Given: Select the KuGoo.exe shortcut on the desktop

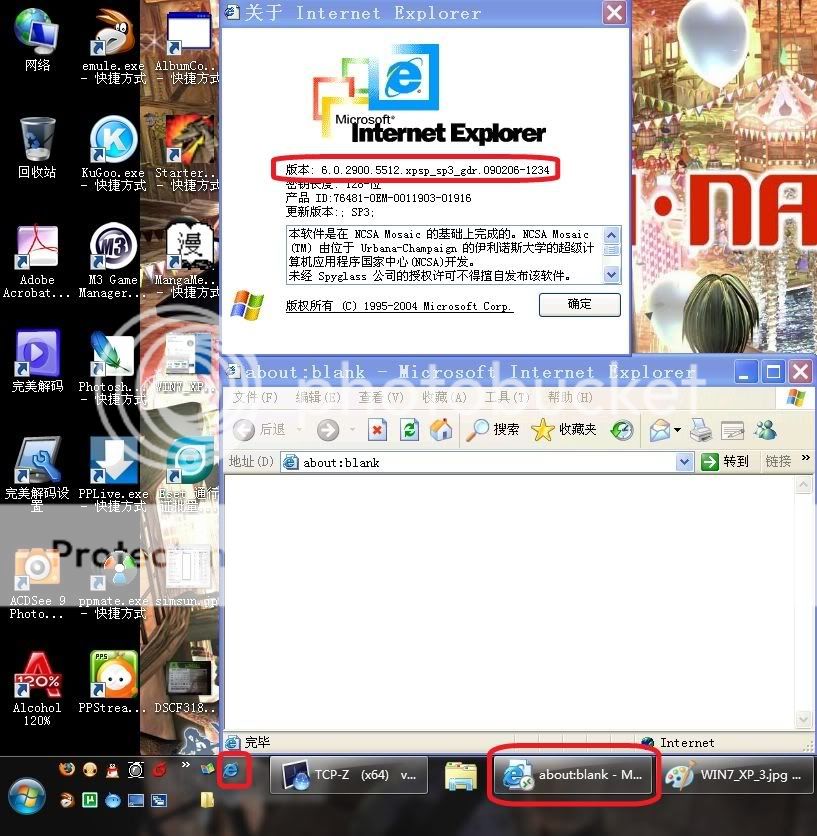Looking at the screenshot, I should click(x=113, y=154).
